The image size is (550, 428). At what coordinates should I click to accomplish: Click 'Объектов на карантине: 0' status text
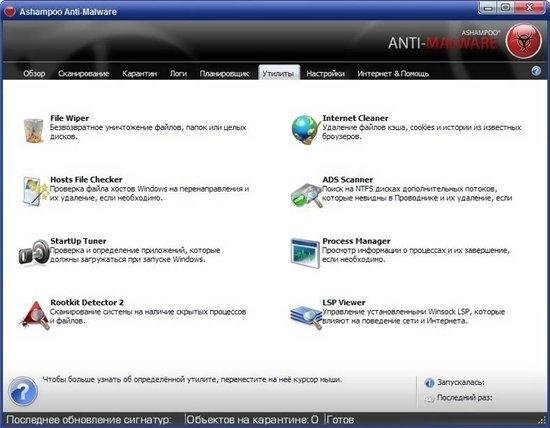click(x=252, y=420)
